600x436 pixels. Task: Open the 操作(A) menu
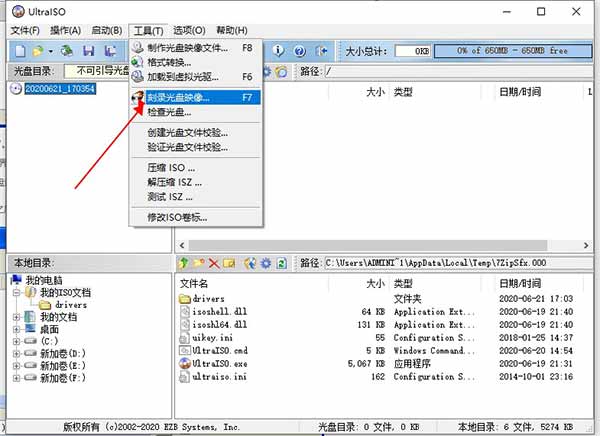point(65,30)
